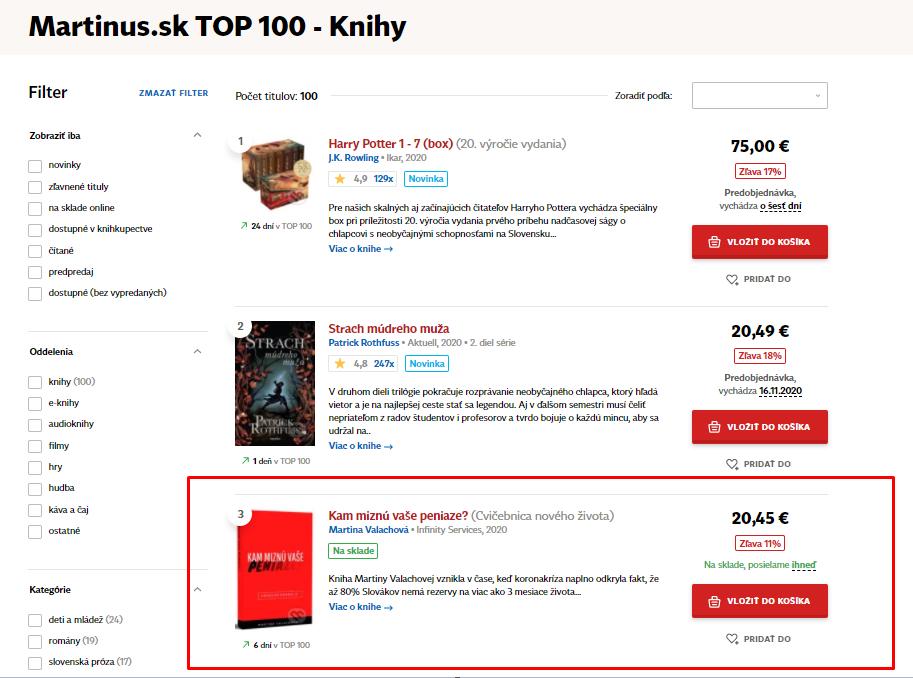Open Viac o knihe for Strach múdreho muža
Image resolution: width=913 pixels, height=678 pixels.
[360, 446]
